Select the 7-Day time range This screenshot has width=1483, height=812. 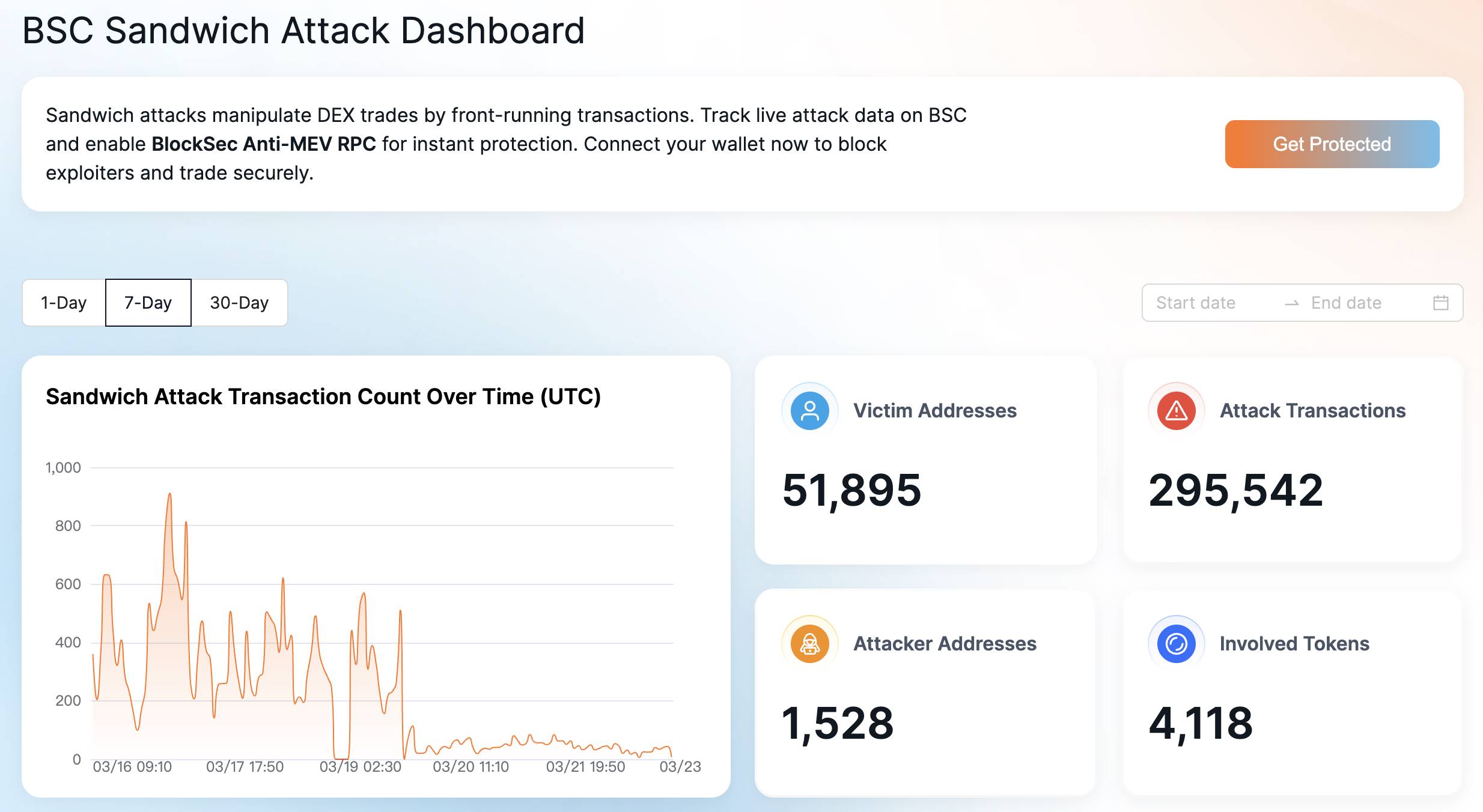(x=148, y=303)
